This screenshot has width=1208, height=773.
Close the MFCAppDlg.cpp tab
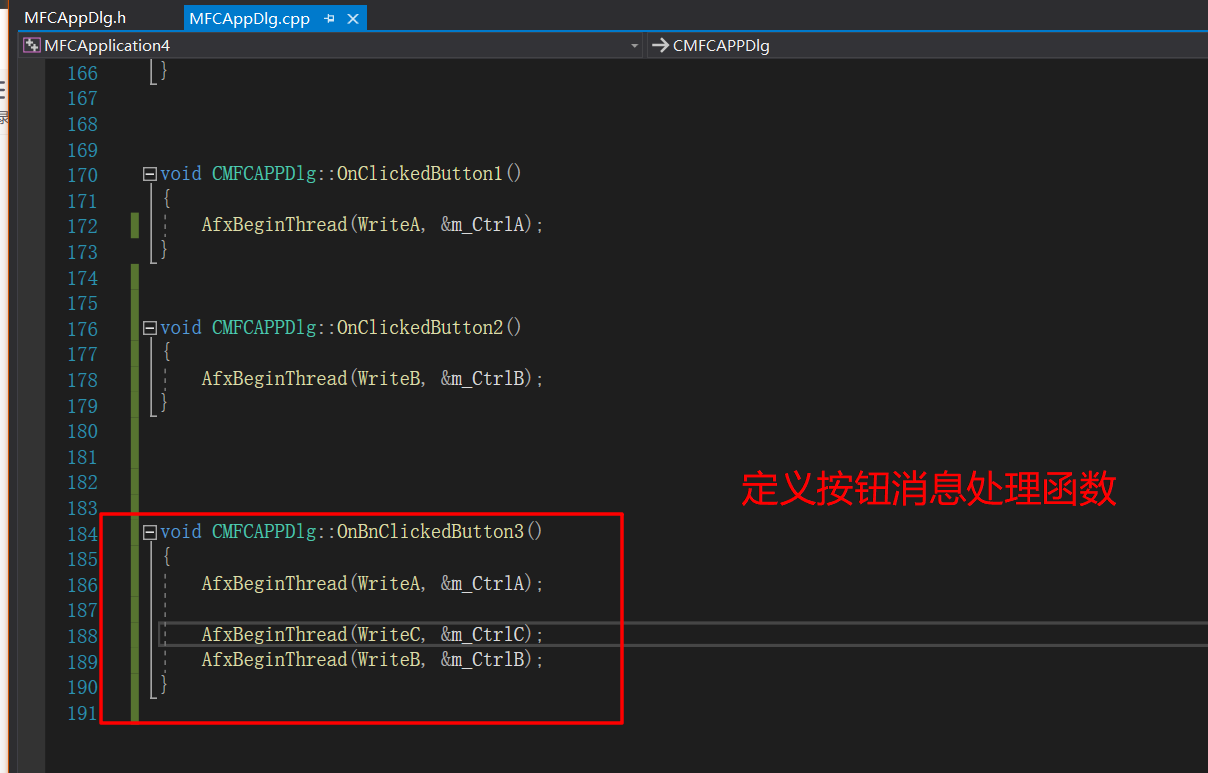(x=352, y=19)
